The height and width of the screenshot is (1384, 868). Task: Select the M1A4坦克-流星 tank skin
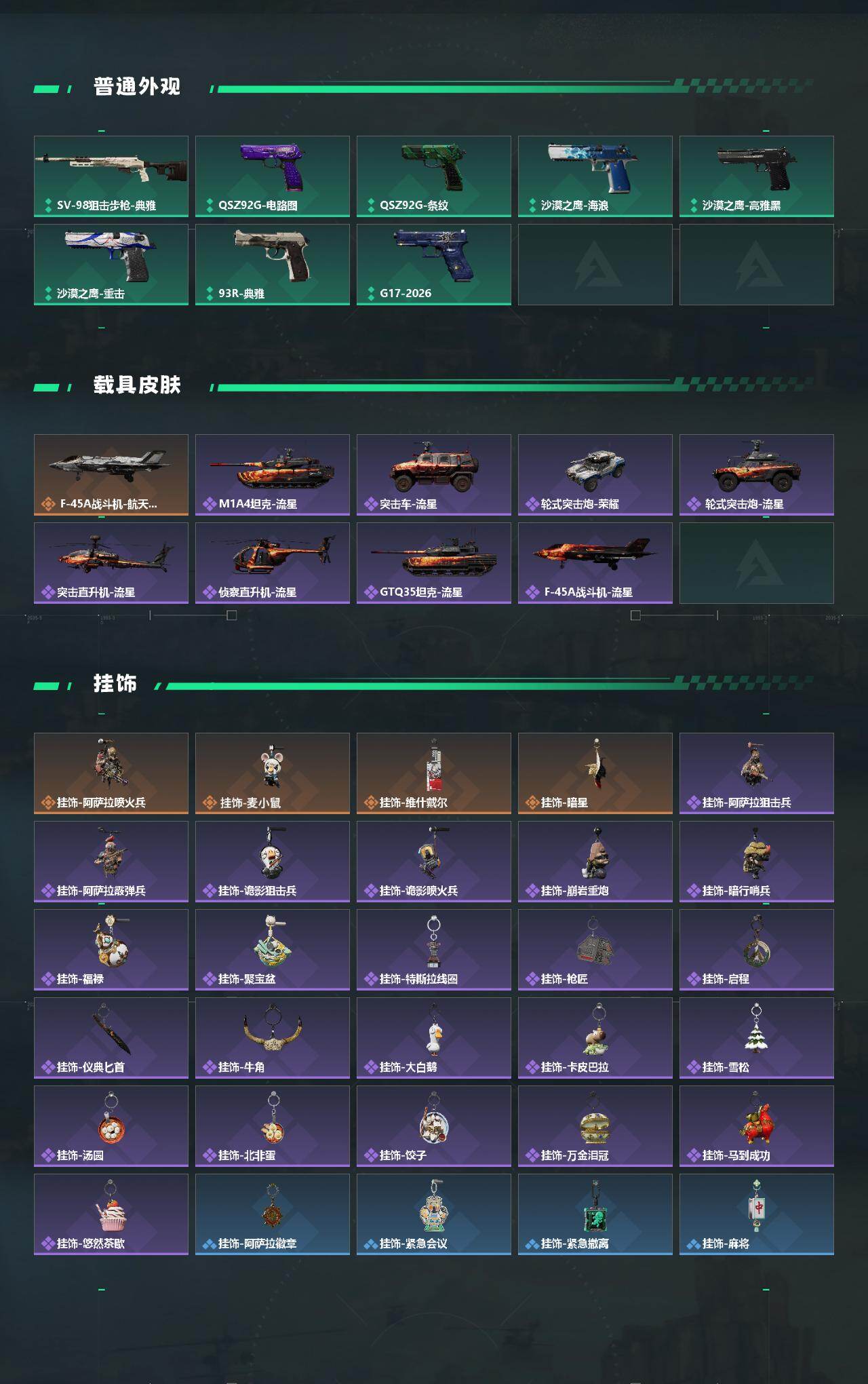[x=273, y=475]
